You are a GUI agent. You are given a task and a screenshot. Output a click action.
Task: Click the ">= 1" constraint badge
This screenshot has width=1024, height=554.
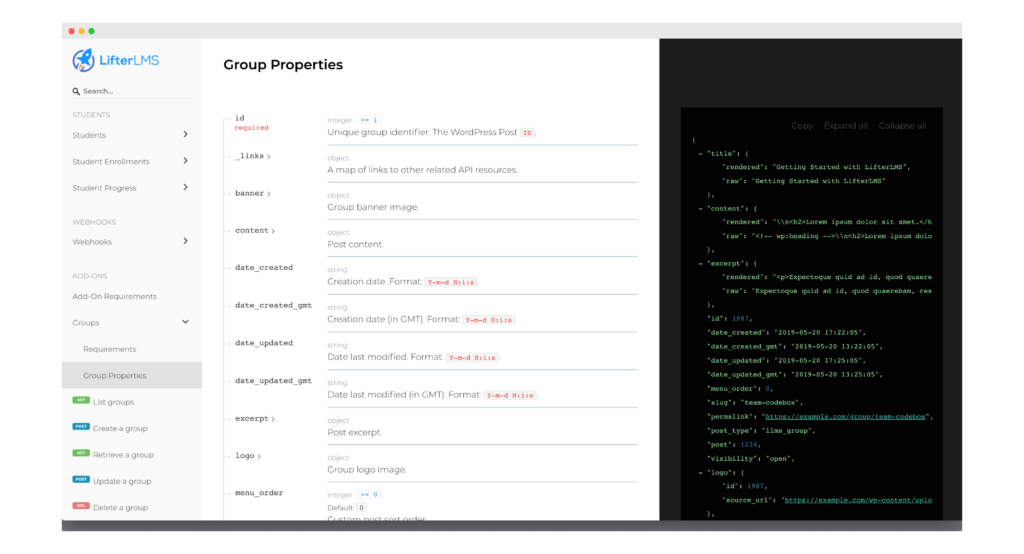pyautogui.click(x=369, y=120)
